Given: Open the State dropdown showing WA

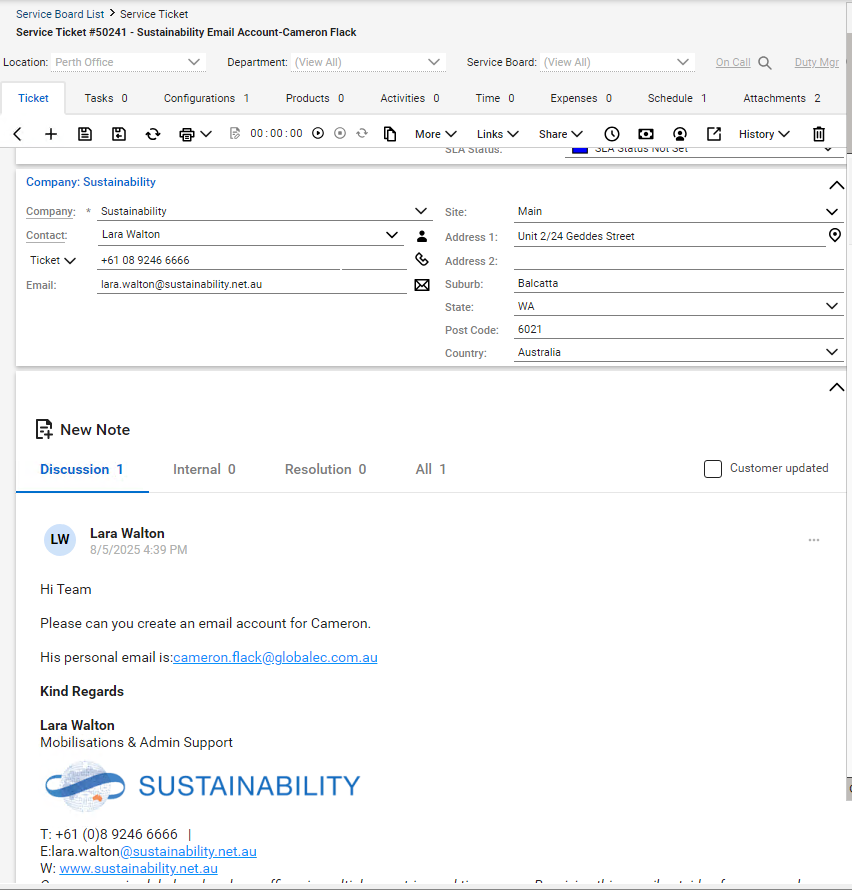Looking at the screenshot, I should [832, 307].
